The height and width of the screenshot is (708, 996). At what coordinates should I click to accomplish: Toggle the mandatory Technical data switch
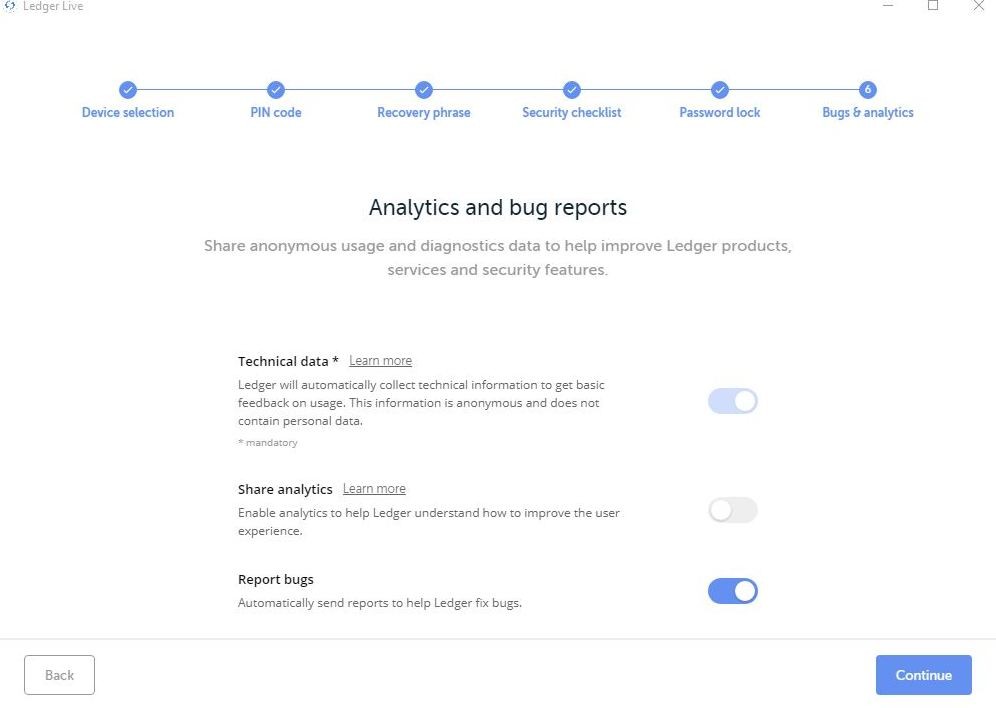(732, 401)
